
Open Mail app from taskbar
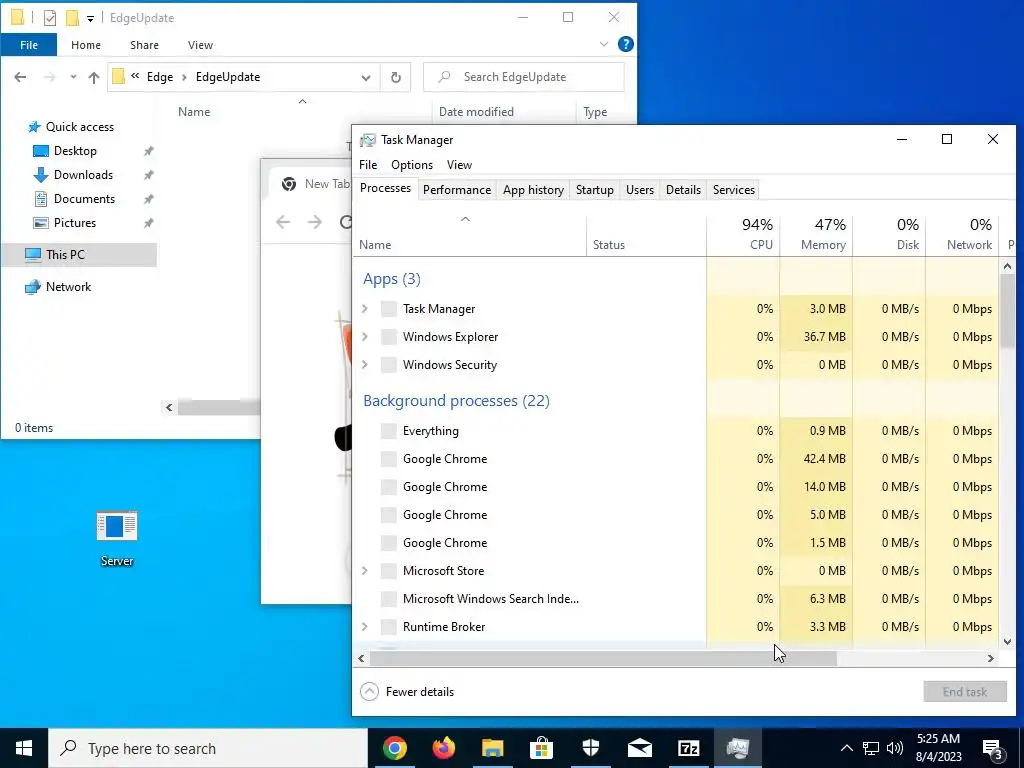pyautogui.click(x=640, y=748)
